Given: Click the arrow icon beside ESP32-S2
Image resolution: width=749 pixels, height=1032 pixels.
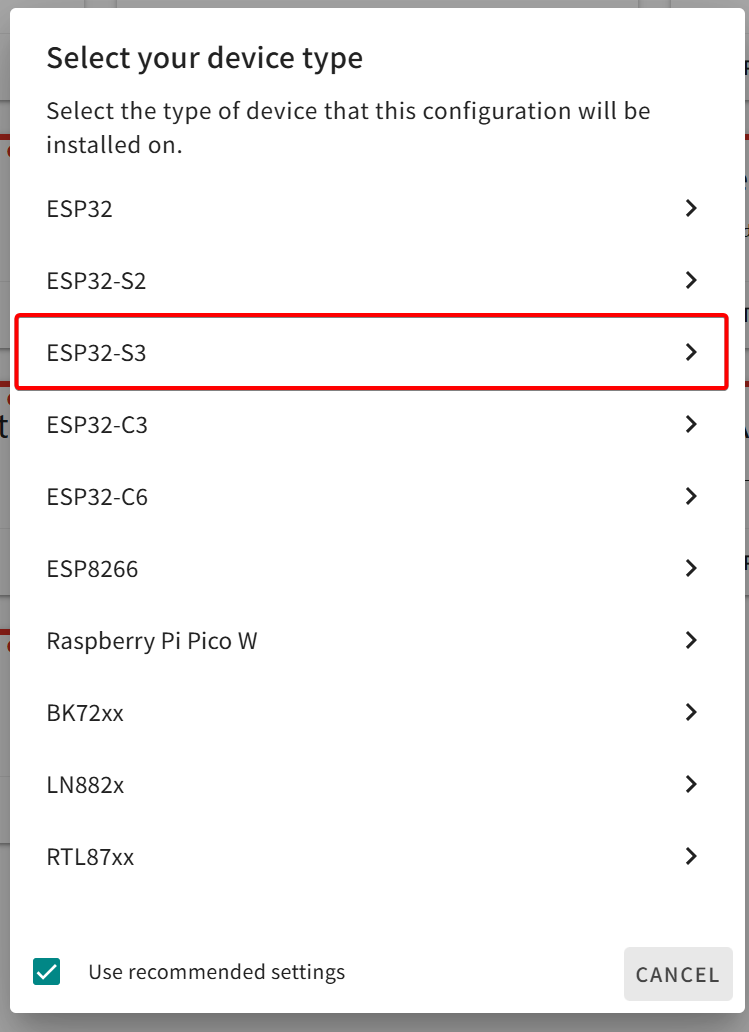Looking at the screenshot, I should click(x=690, y=280).
